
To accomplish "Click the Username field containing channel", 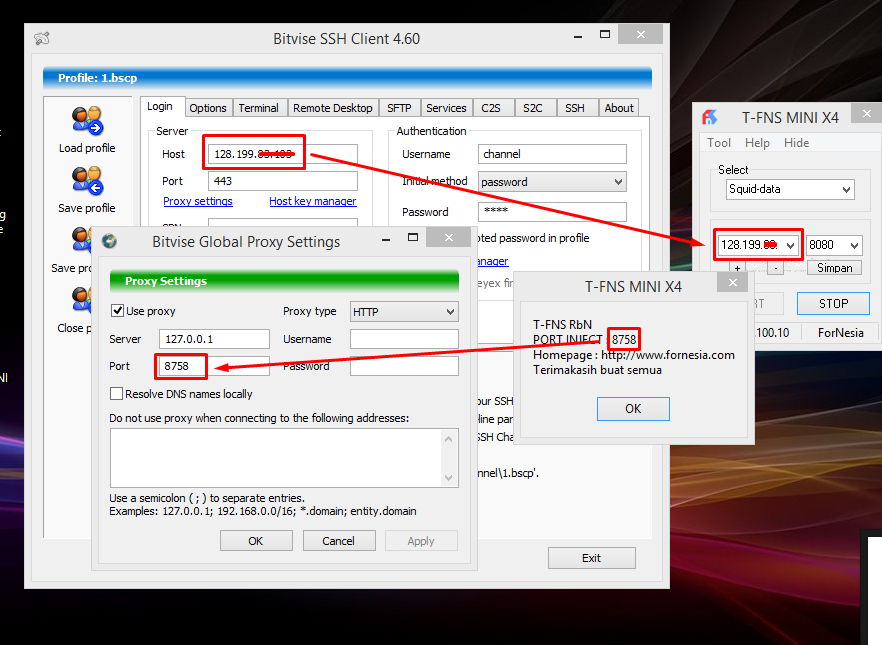I will coord(552,154).
